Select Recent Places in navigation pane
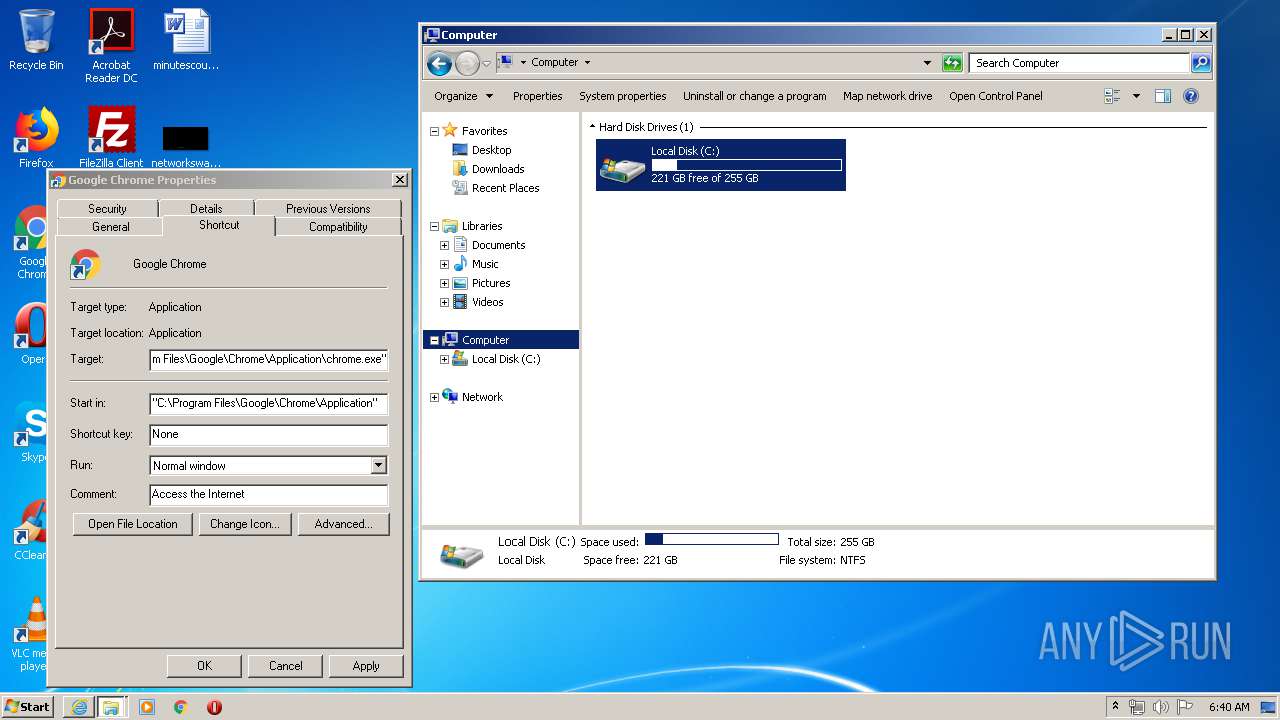 coord(495,188)
